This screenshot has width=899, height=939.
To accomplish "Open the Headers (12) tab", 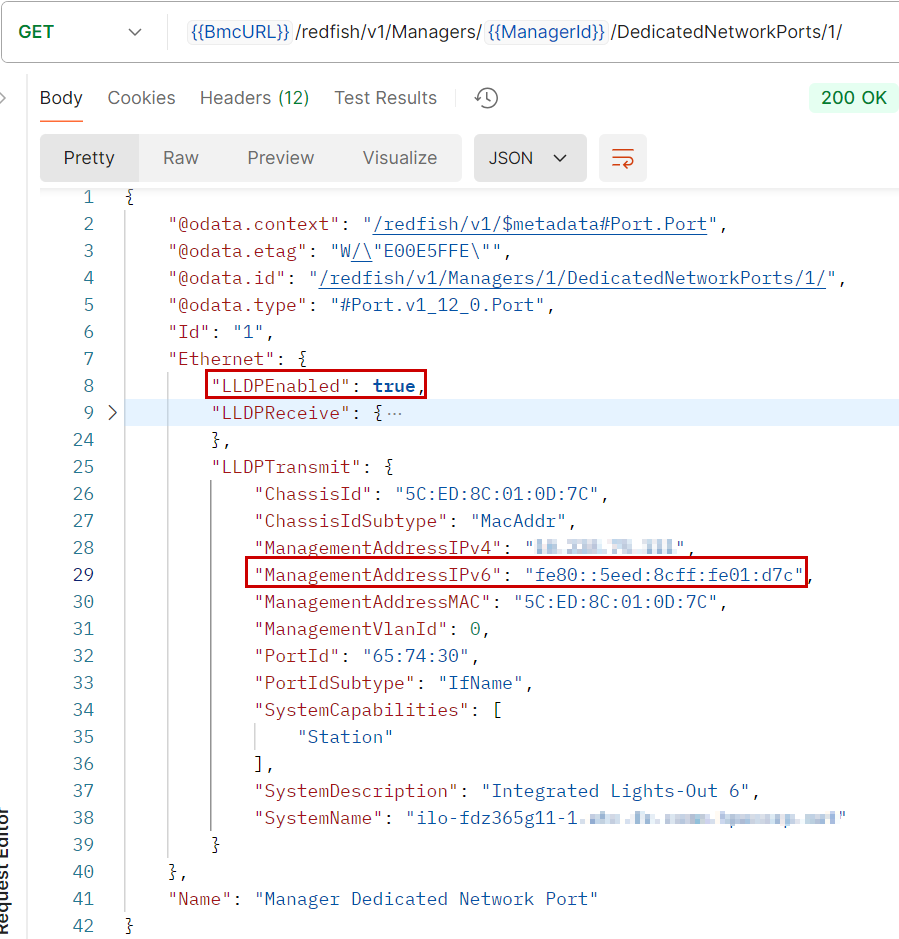I will 255,98.
